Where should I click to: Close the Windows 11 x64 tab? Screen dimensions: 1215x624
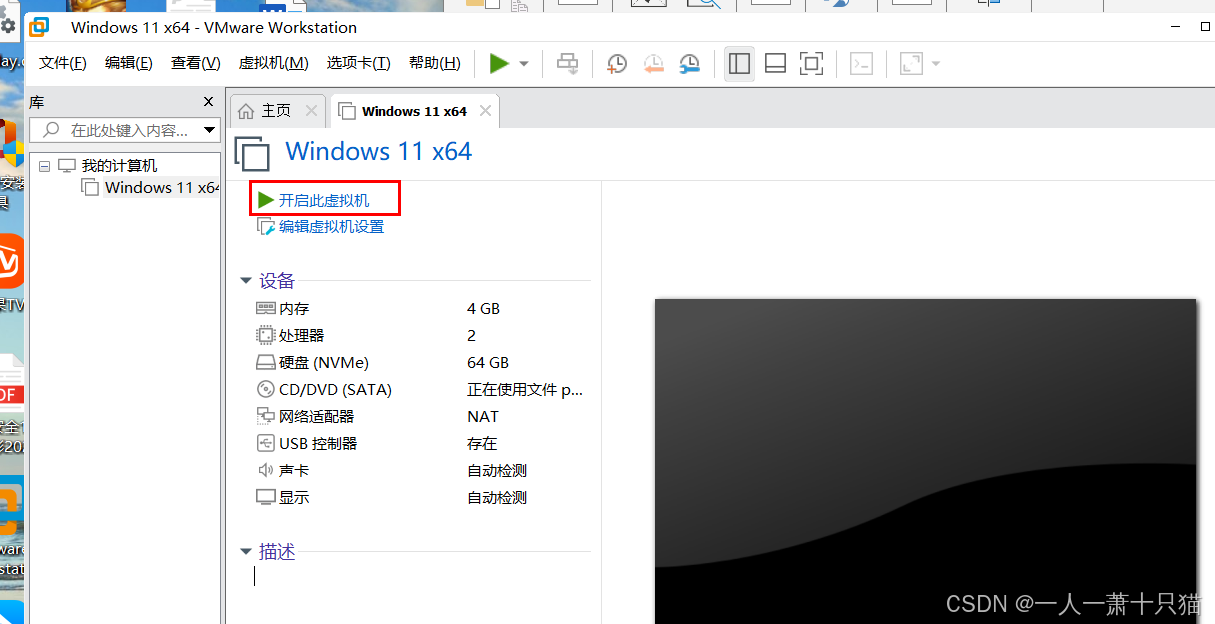[486, 111]
